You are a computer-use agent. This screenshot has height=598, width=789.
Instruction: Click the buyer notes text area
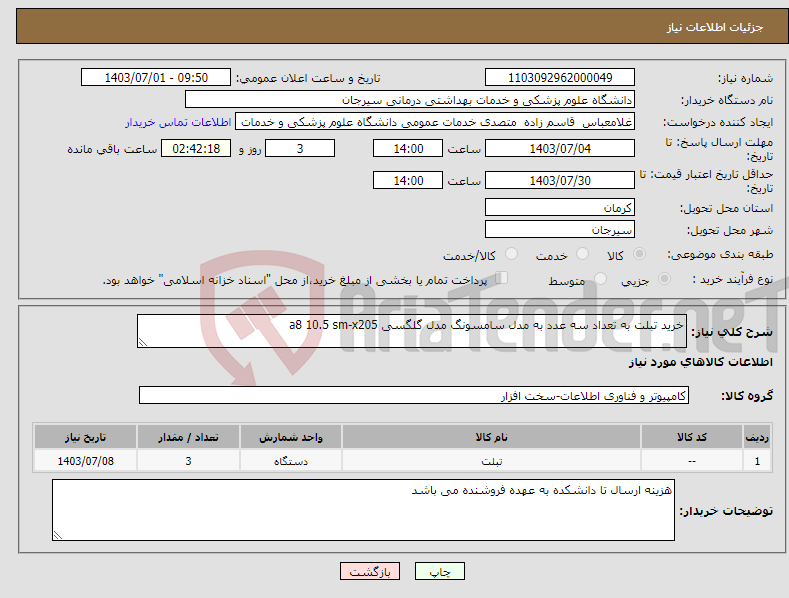point(363,510)
